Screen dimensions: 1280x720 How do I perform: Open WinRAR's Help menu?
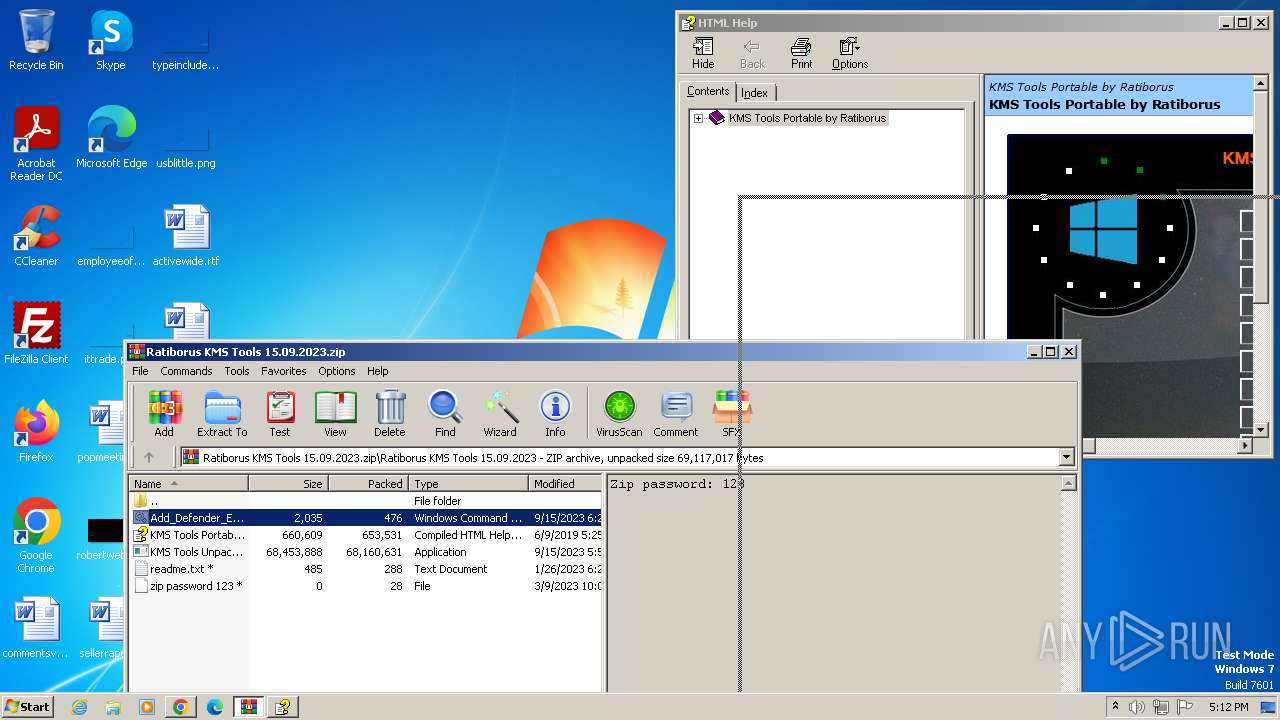pos(378,371)
